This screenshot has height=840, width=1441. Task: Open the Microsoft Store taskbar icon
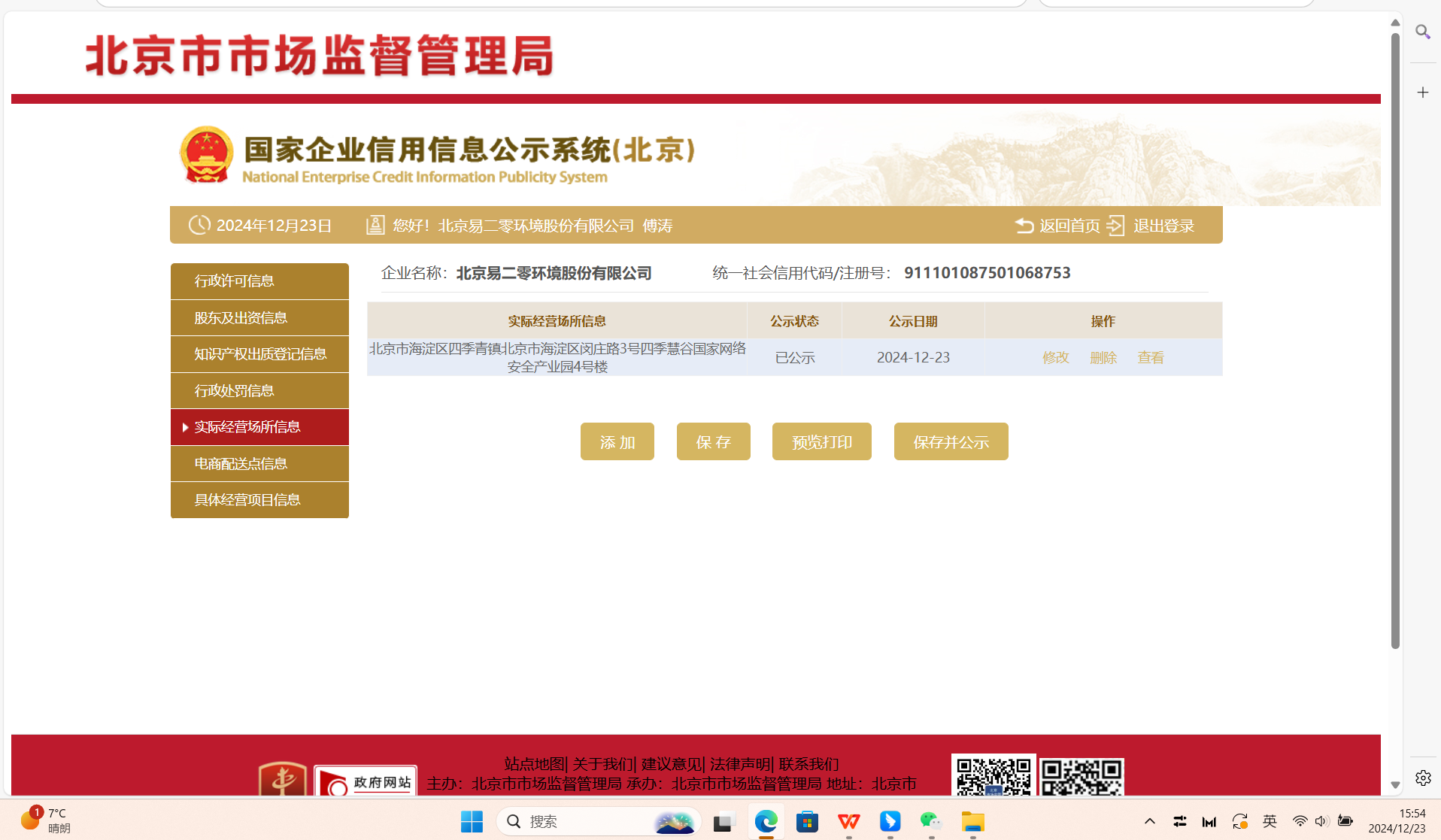click(x=807, y=821)
